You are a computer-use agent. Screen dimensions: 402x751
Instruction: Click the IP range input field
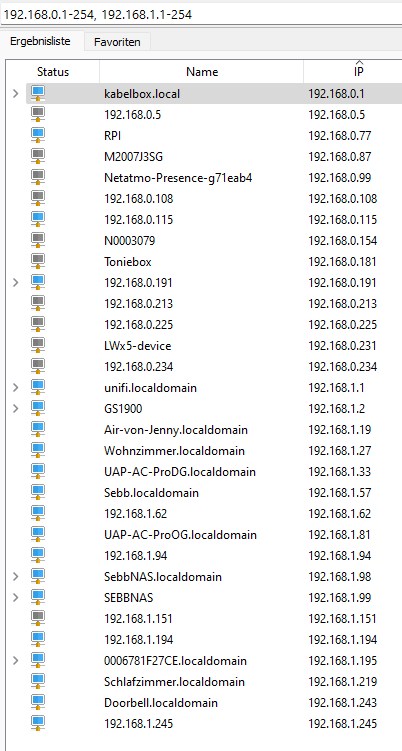[201, 15]
